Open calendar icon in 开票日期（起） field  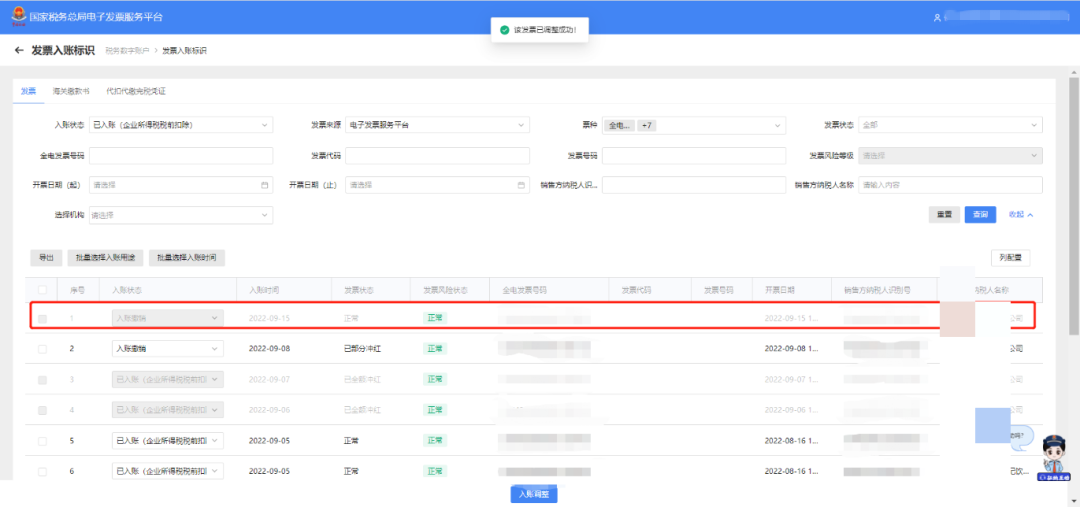[x=265, y=185]
